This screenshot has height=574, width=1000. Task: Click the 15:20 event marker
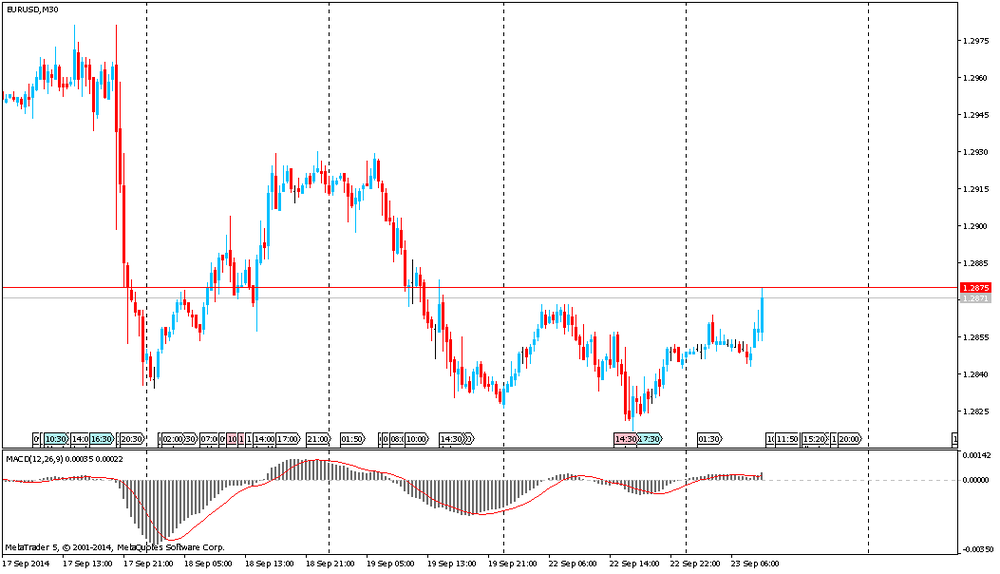(815, 439)
